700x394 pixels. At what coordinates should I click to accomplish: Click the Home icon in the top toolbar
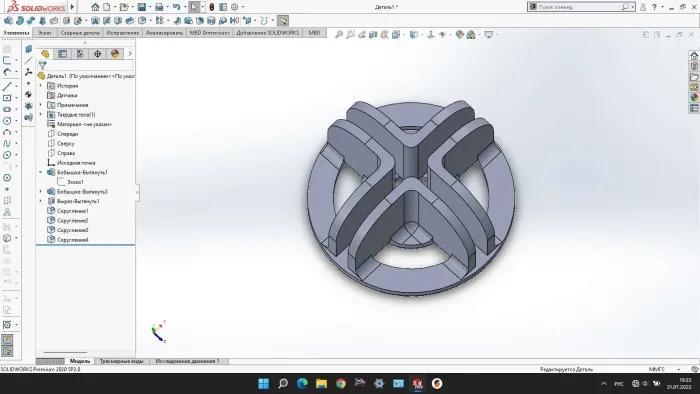point(95,7)
